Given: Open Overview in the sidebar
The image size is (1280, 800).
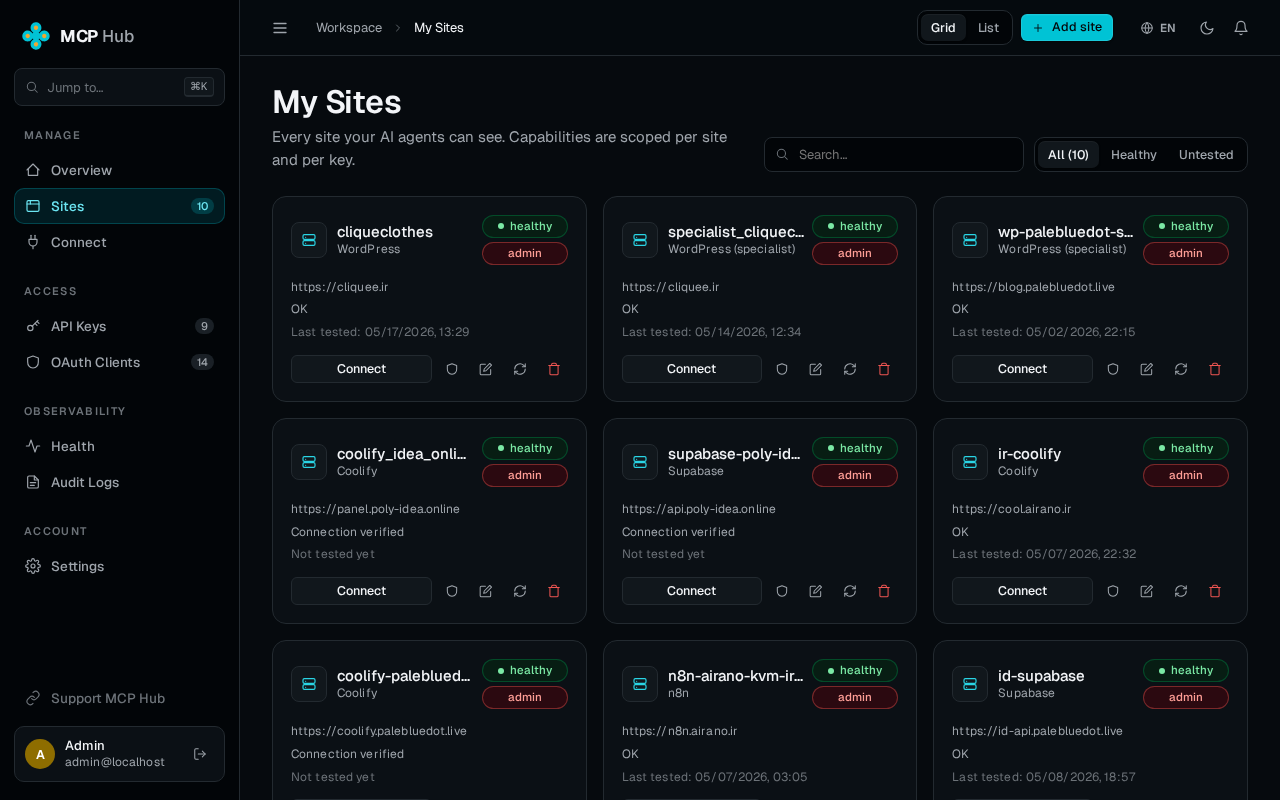Looking at the screenshot, I should (119, 170).
